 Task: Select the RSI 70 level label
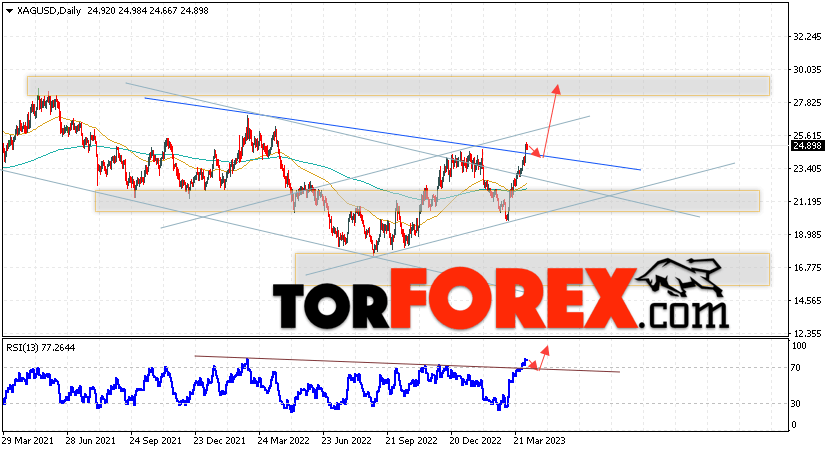(x=795, y=367)
